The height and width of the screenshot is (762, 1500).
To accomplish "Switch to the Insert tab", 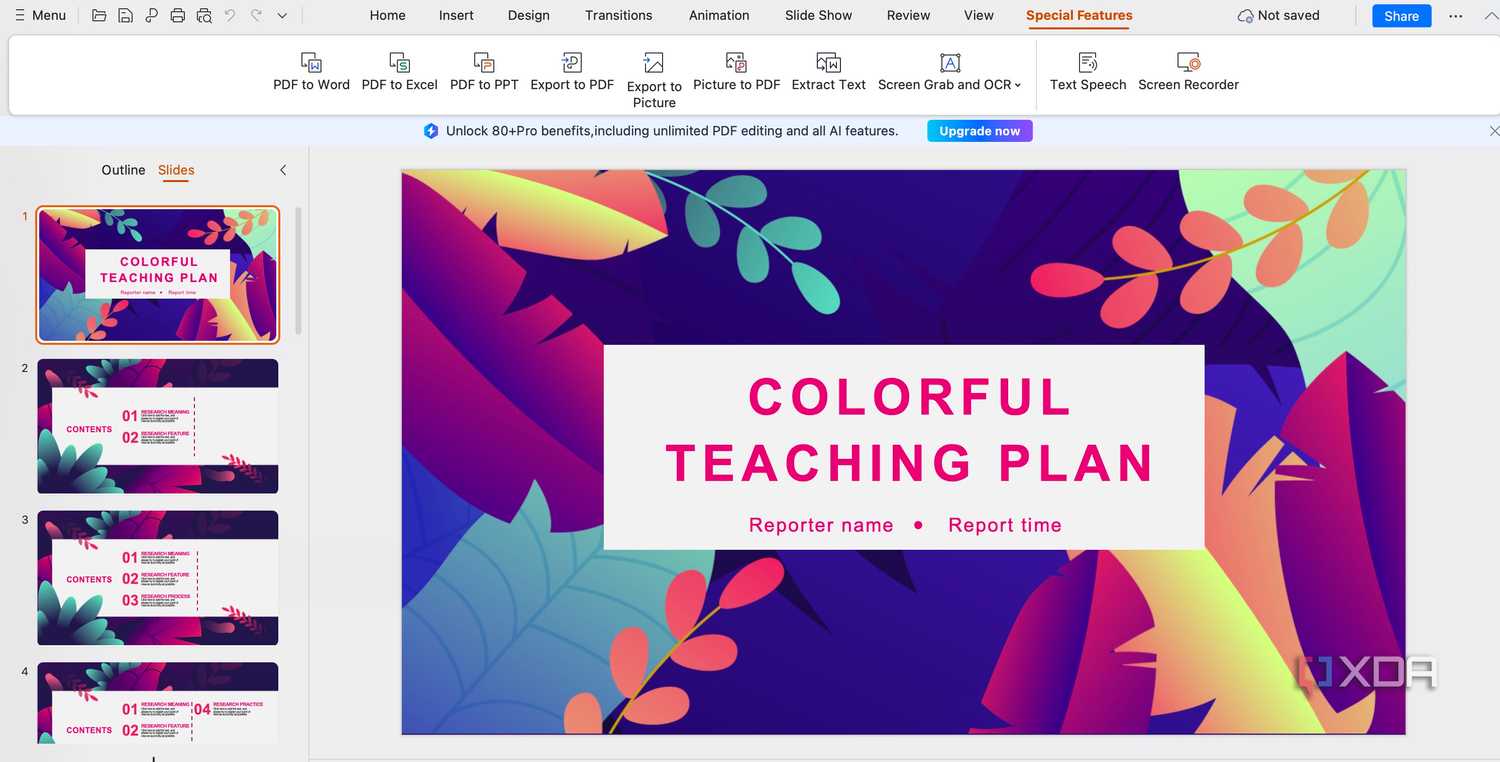I will point(456,15).
